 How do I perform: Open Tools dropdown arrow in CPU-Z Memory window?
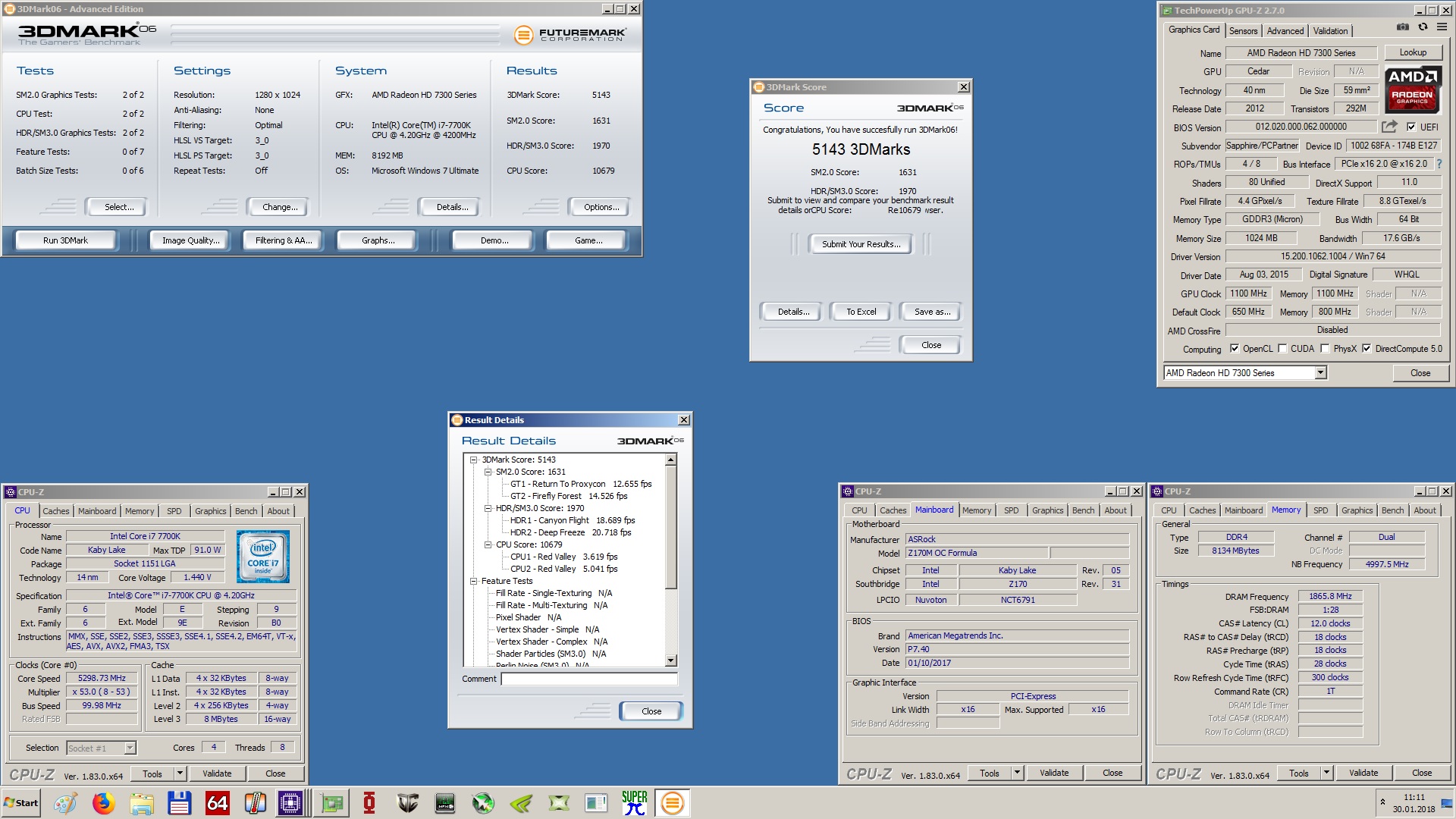pyautogui.click(x=1326, y=773)
